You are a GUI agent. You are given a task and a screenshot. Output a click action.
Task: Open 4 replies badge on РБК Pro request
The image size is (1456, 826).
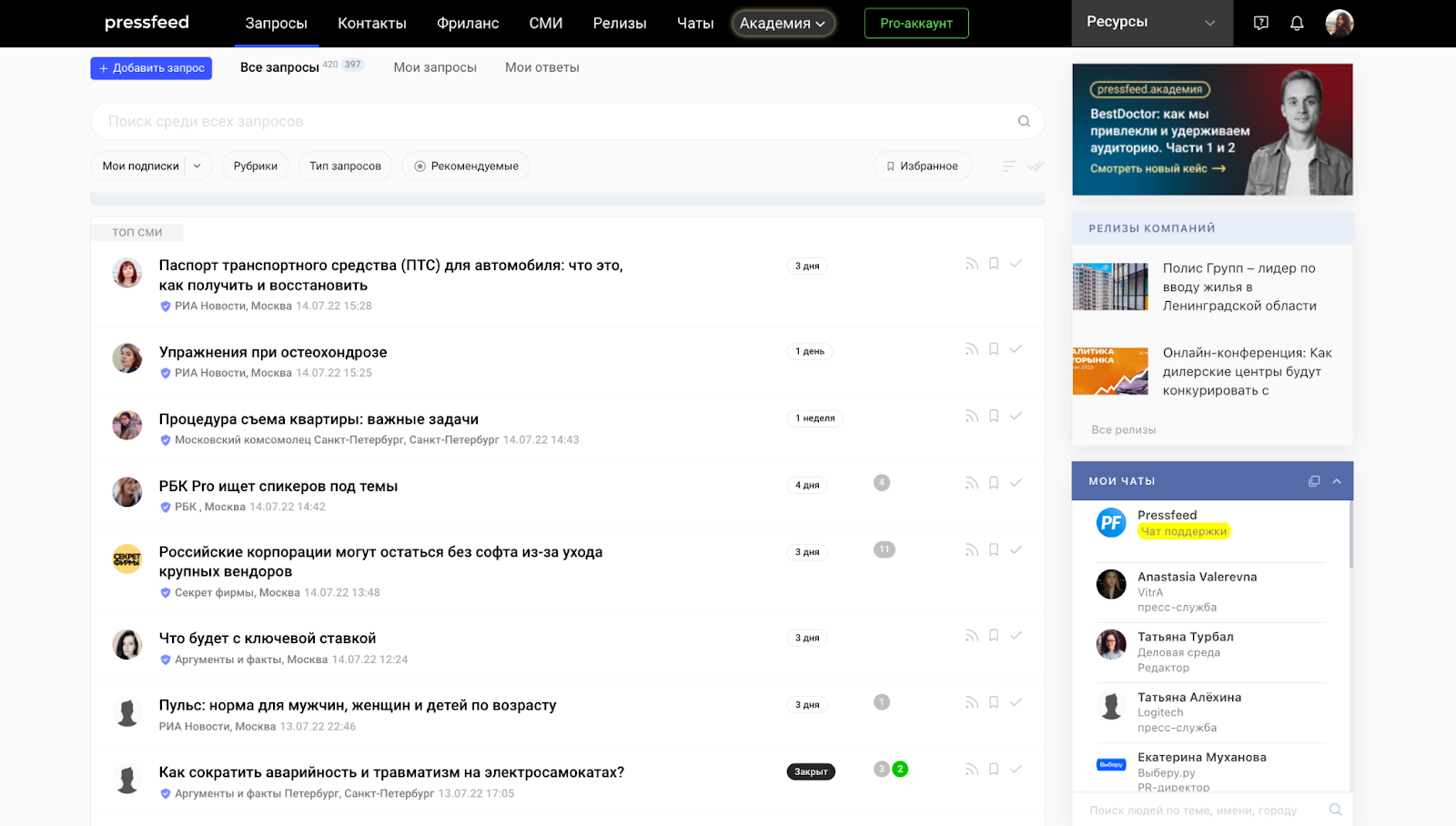pos(882,483)
